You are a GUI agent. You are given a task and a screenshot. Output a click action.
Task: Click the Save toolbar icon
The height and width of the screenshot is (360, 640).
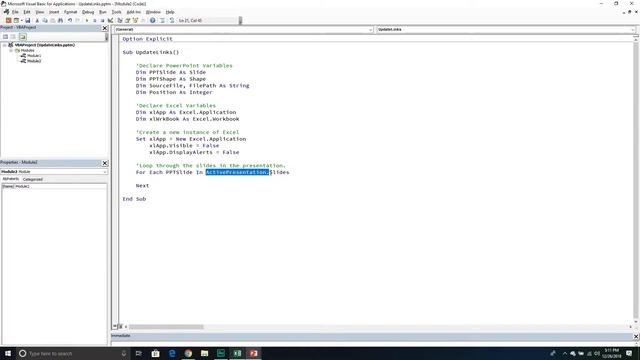28,20
